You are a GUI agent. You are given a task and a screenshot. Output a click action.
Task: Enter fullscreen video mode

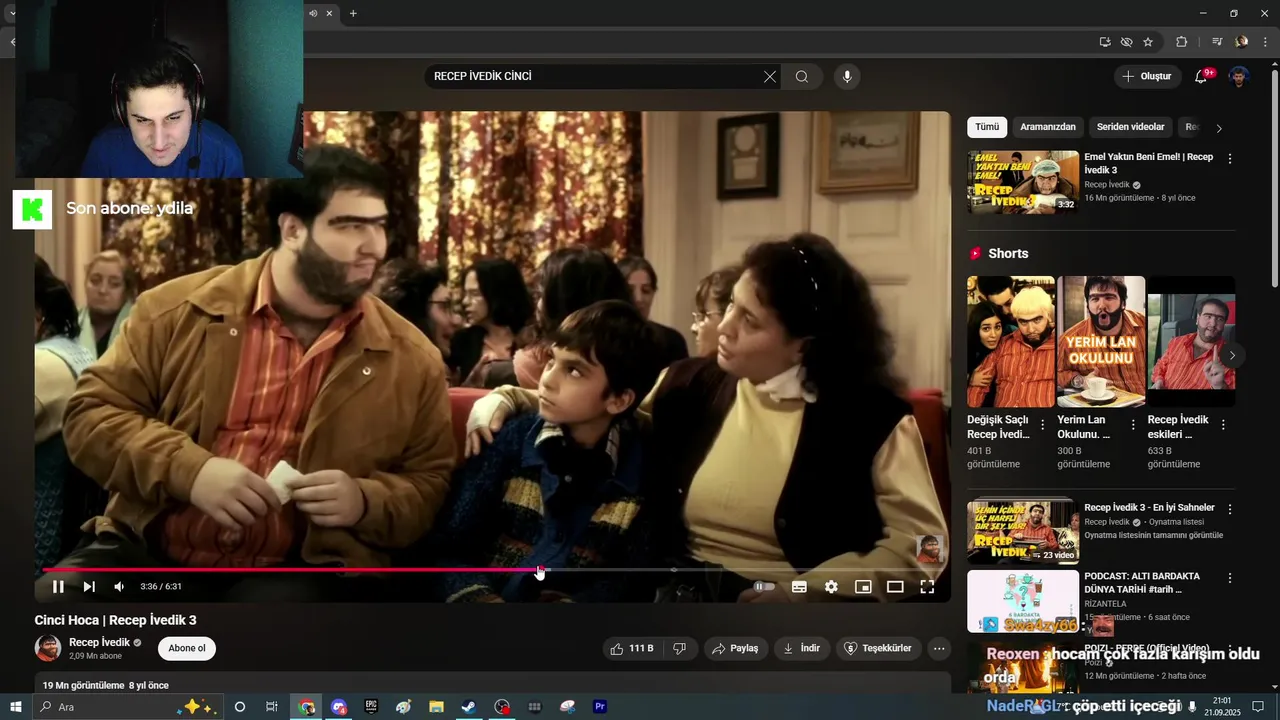pyautogui.click(x=927, y=587)
